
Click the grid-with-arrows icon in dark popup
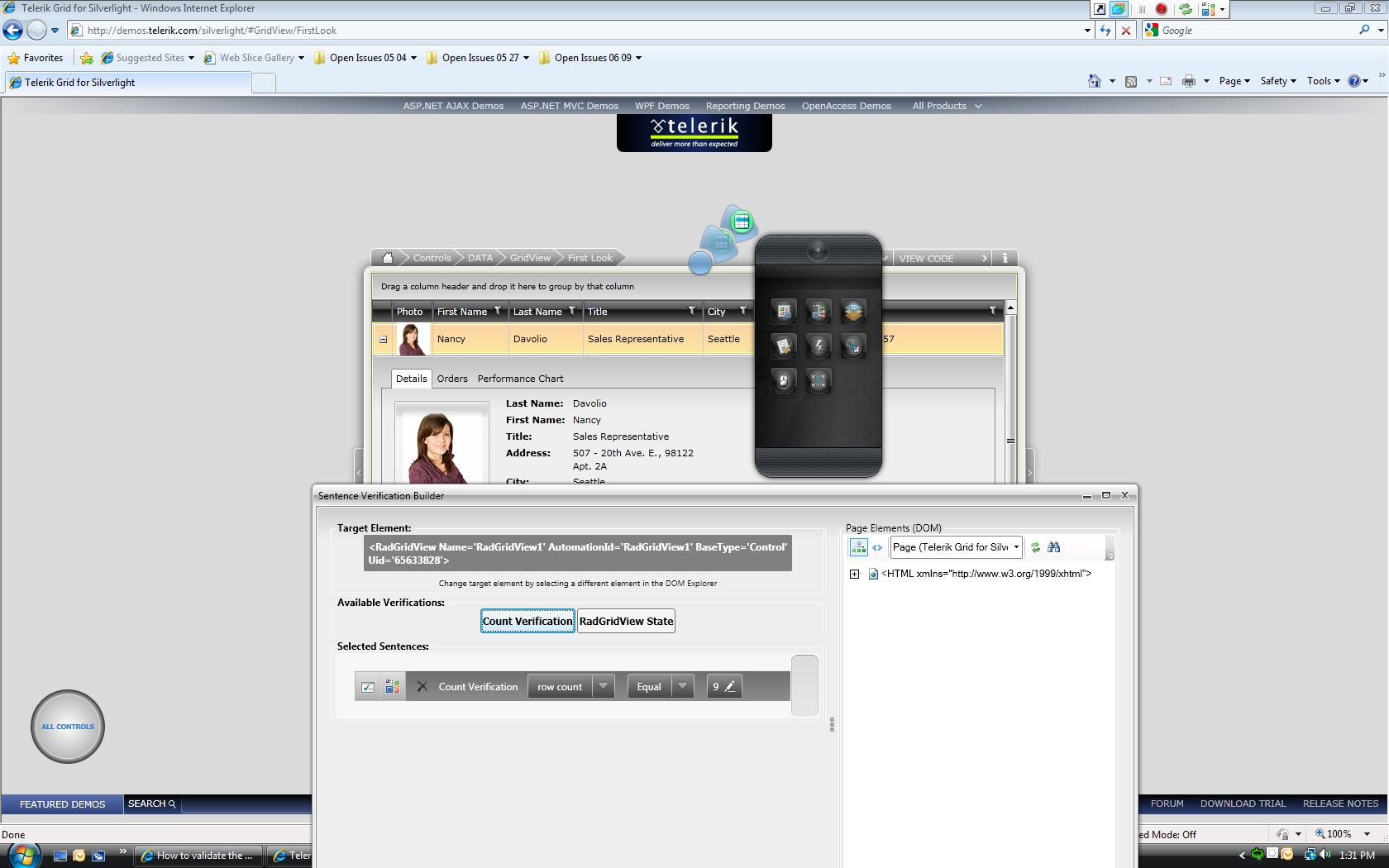pyautogui.click(x=819, y=380)
